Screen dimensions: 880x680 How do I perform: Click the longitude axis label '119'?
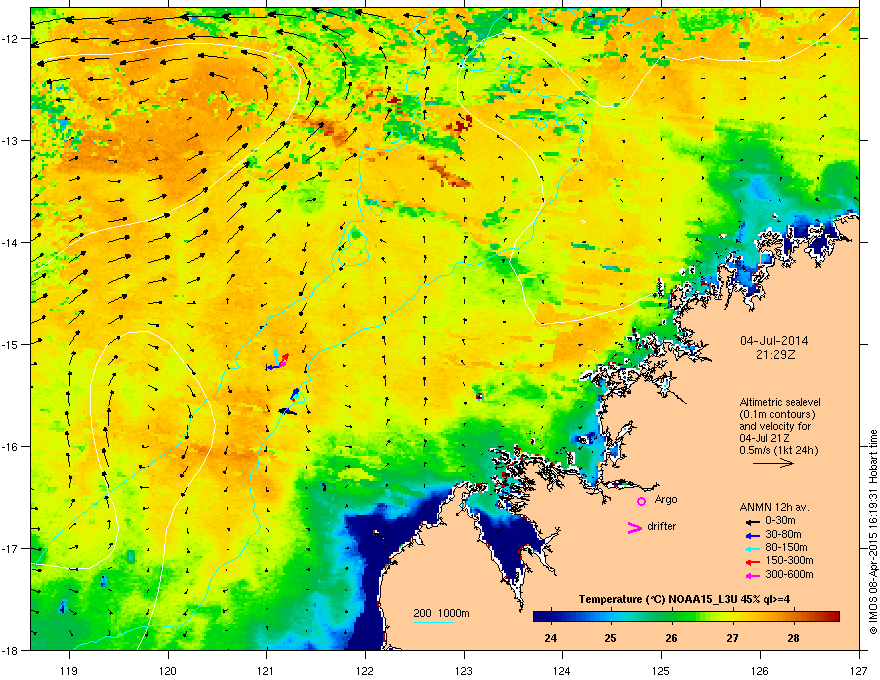(x=69, y=670)
